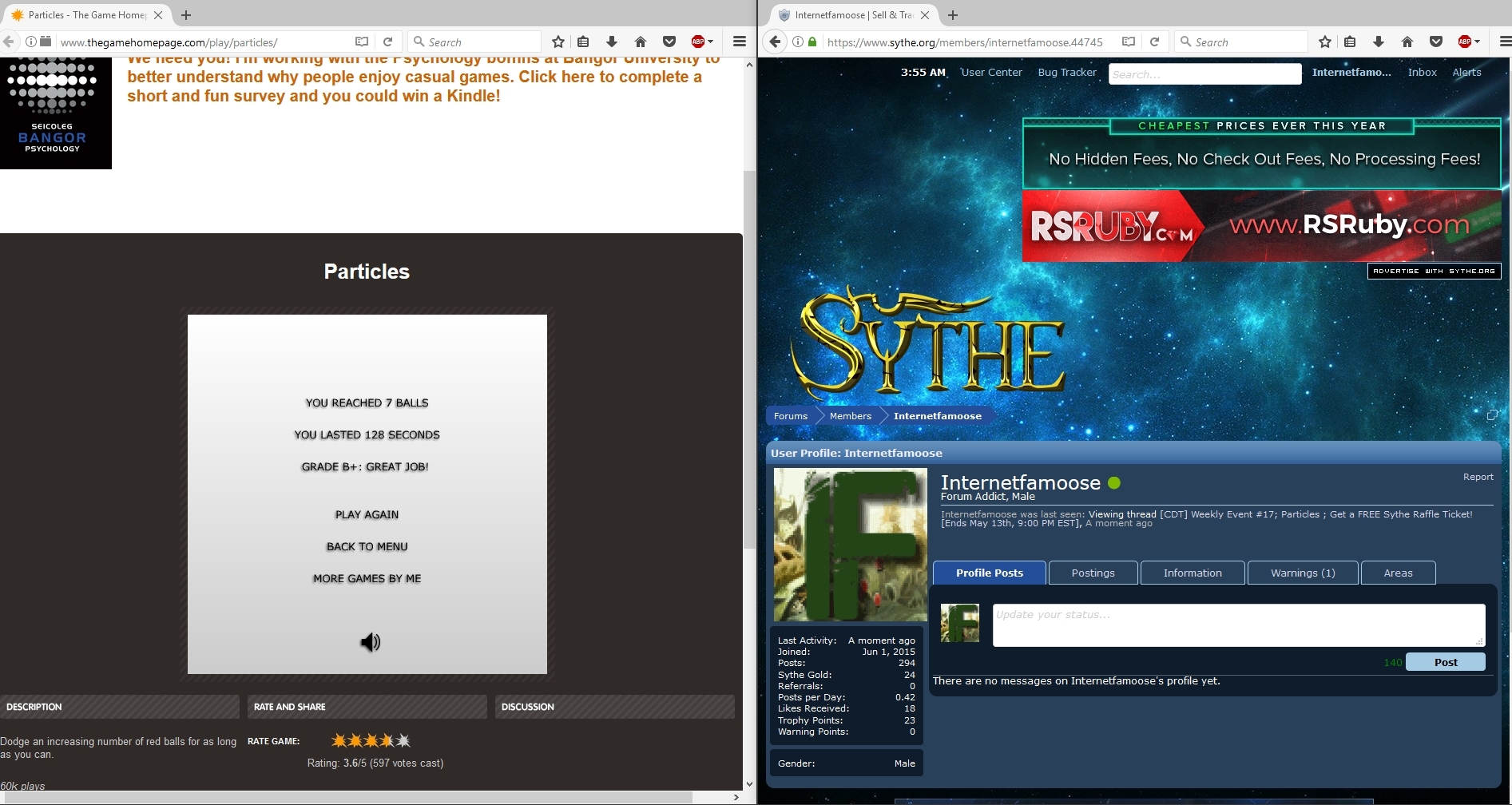Screen dimensions: 1512x805
Task: Open User Center link
Action: (x=991, y=72)
